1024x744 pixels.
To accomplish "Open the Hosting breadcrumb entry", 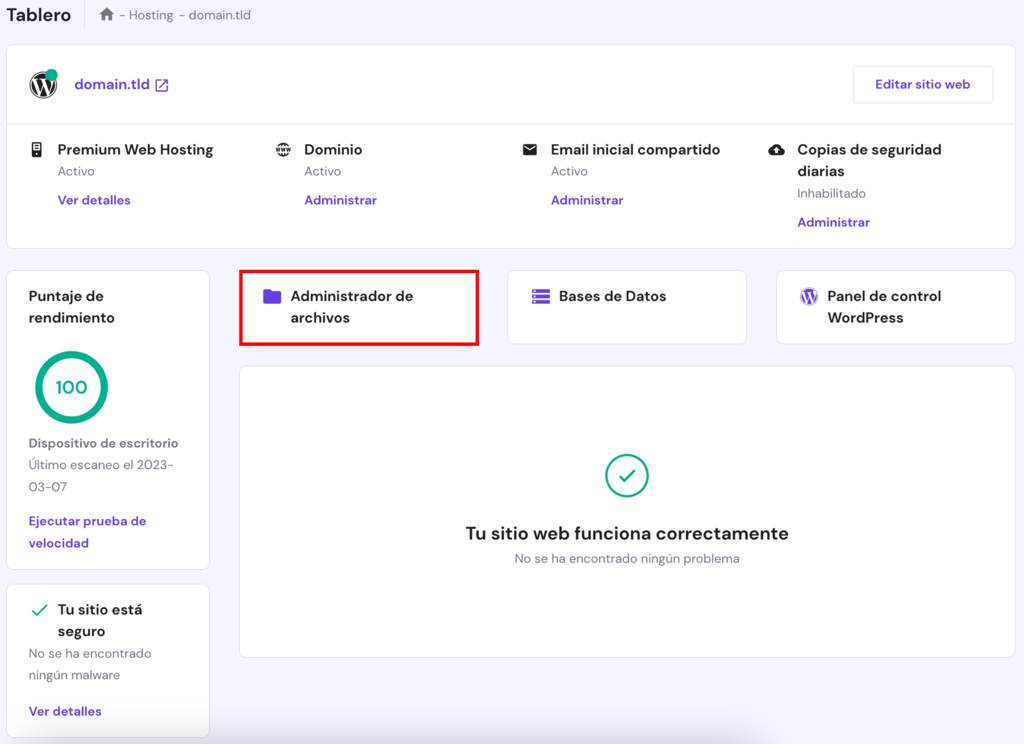I will point(152,15).
